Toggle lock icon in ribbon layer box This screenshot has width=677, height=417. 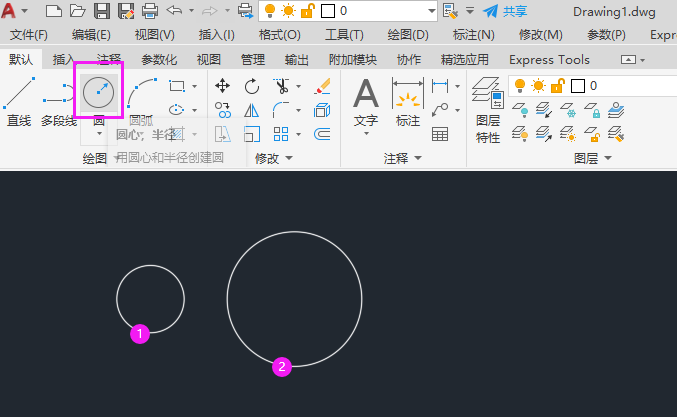pyautogui.click(x=557, y=86)
